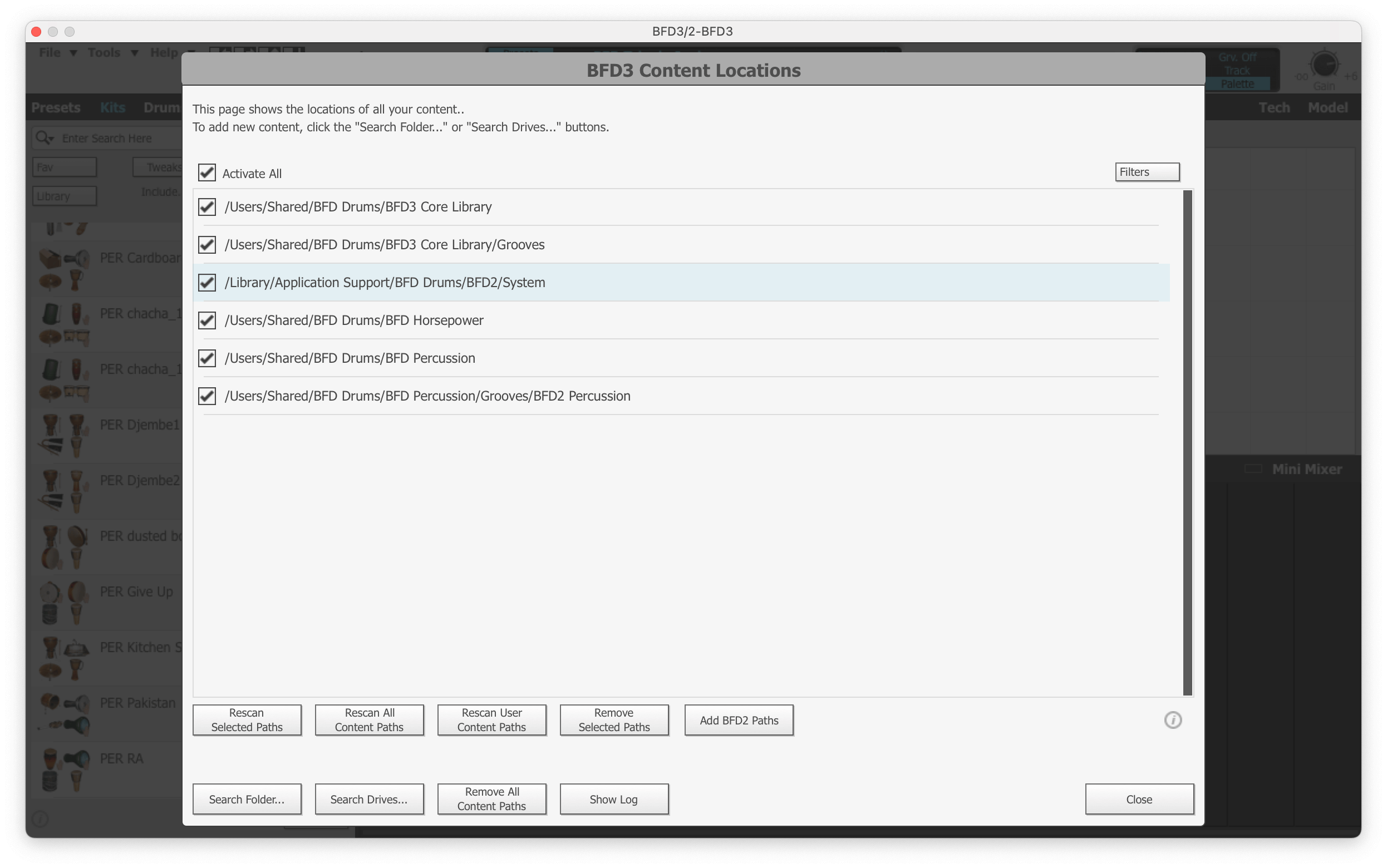Image resolution: width=1387 pixels, height=868 pixels.
Task: Click the Search Drives... button
Action: (x=369, y=799)
